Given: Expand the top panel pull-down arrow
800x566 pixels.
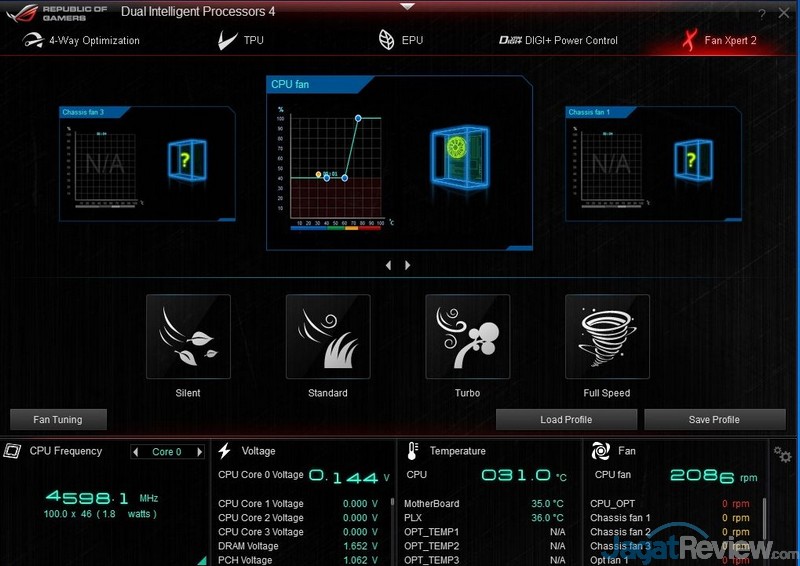Looking at the screenshot, I should click(406, 5).
